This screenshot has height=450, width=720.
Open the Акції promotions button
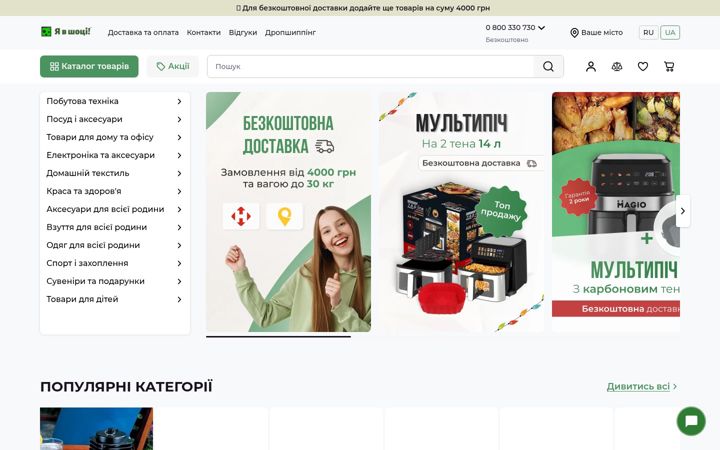tap(173, 66)
